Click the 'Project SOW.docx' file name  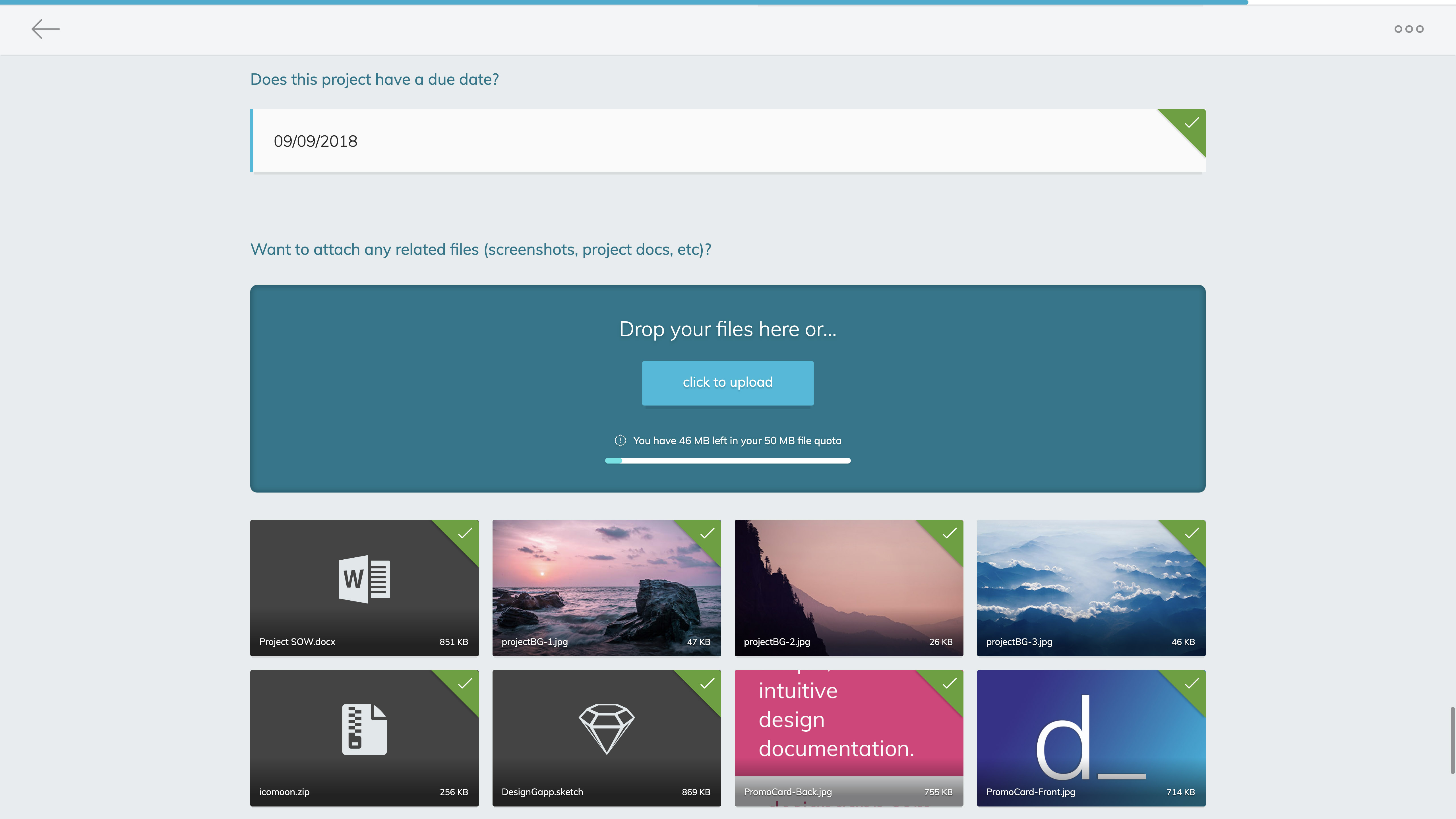pos(297,642)
